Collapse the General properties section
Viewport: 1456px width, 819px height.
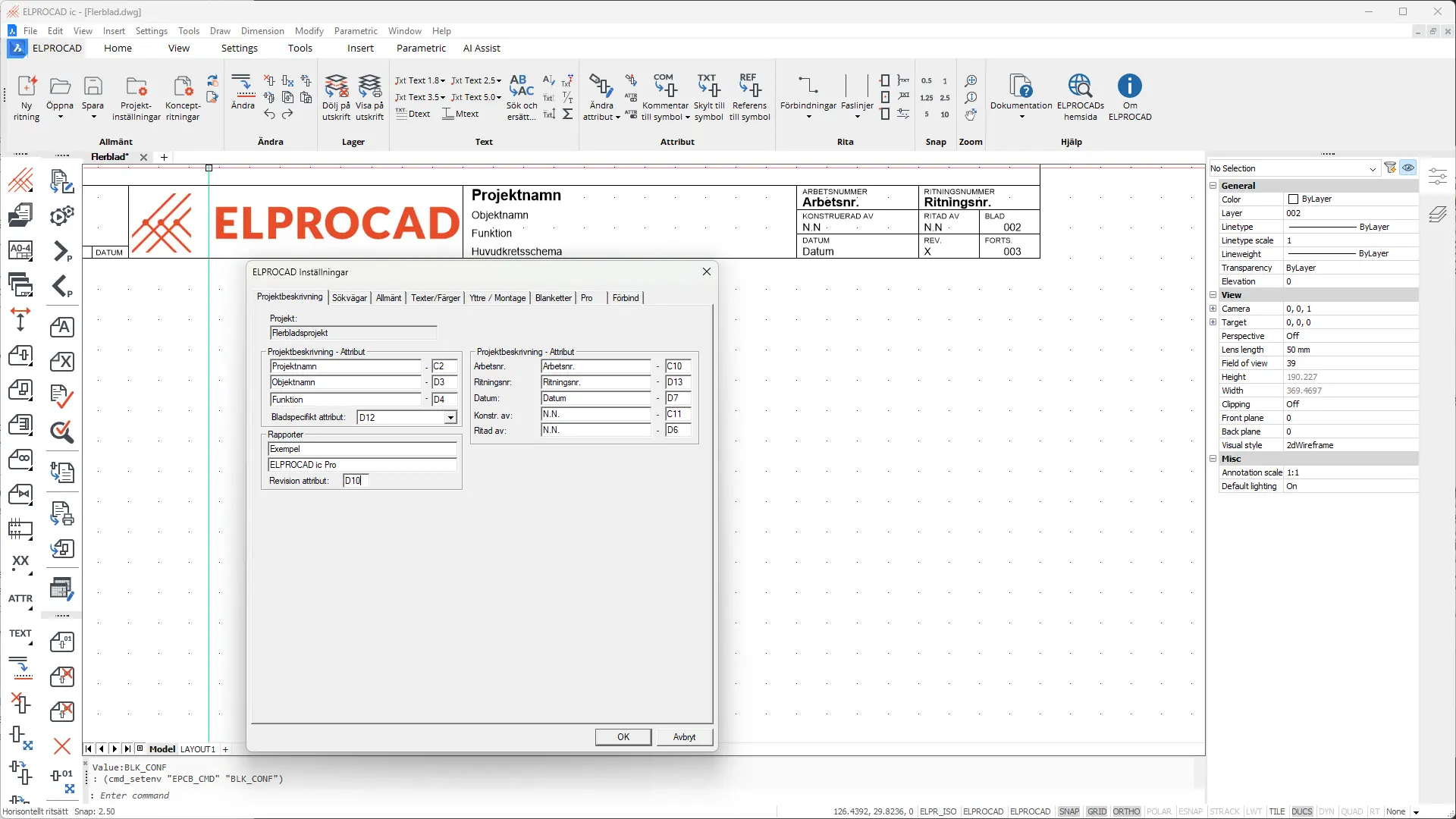1213,186
